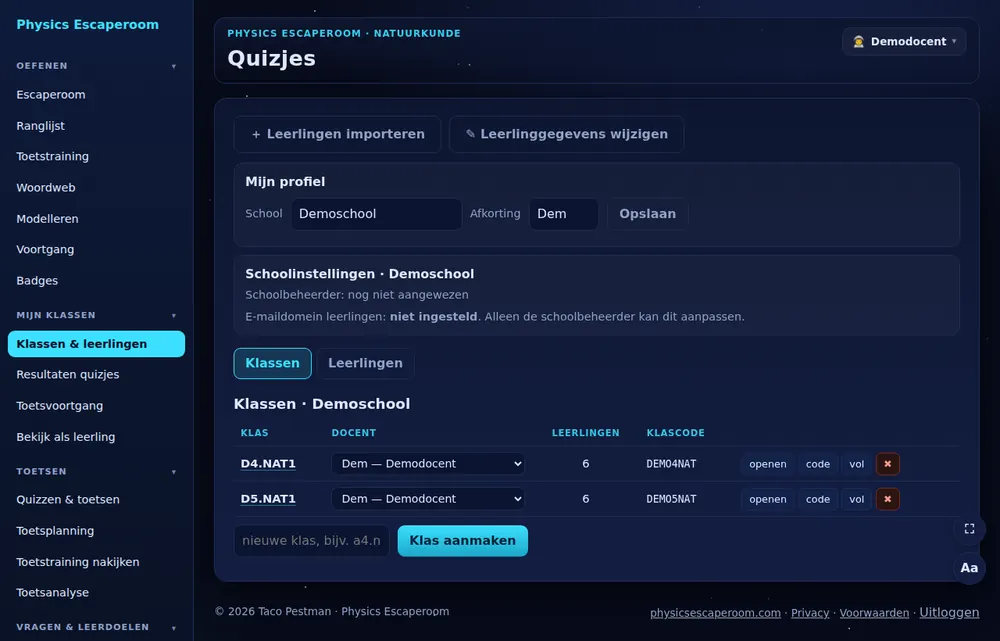The height and width of the screenshot is (641, 1000).
Task: Click vol button for D4.NAT1
Action: tap(857, 464)
